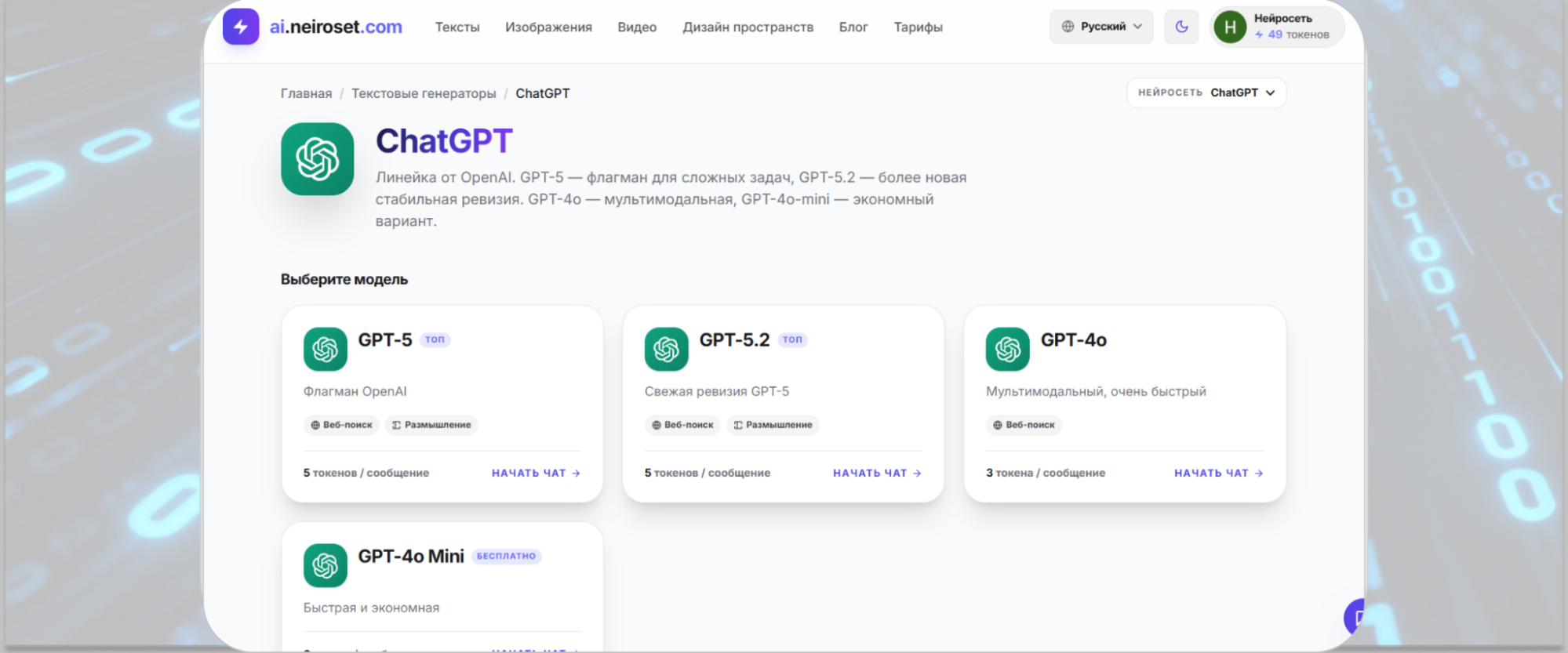Go to Главная breadcrumb
This screenshot has width=1568, height=653.
click(306, 93)
